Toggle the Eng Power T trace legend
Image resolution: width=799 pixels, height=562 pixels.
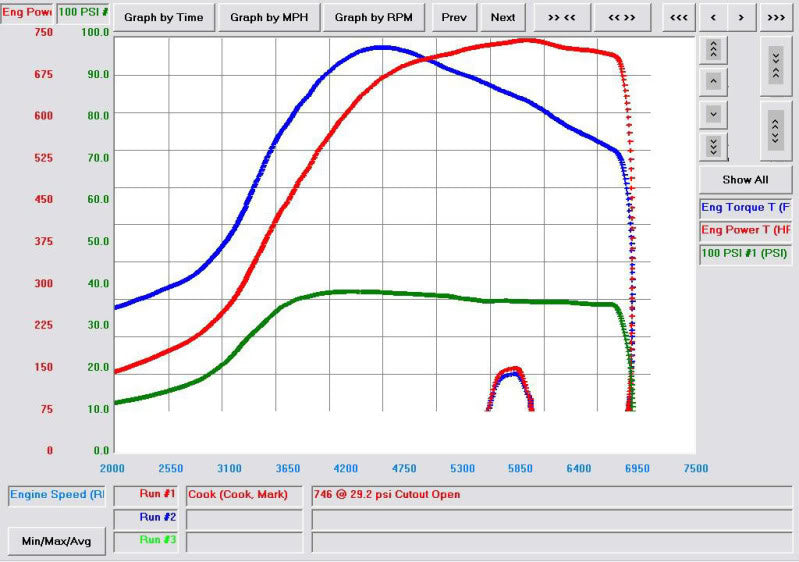tap(745, 230)
